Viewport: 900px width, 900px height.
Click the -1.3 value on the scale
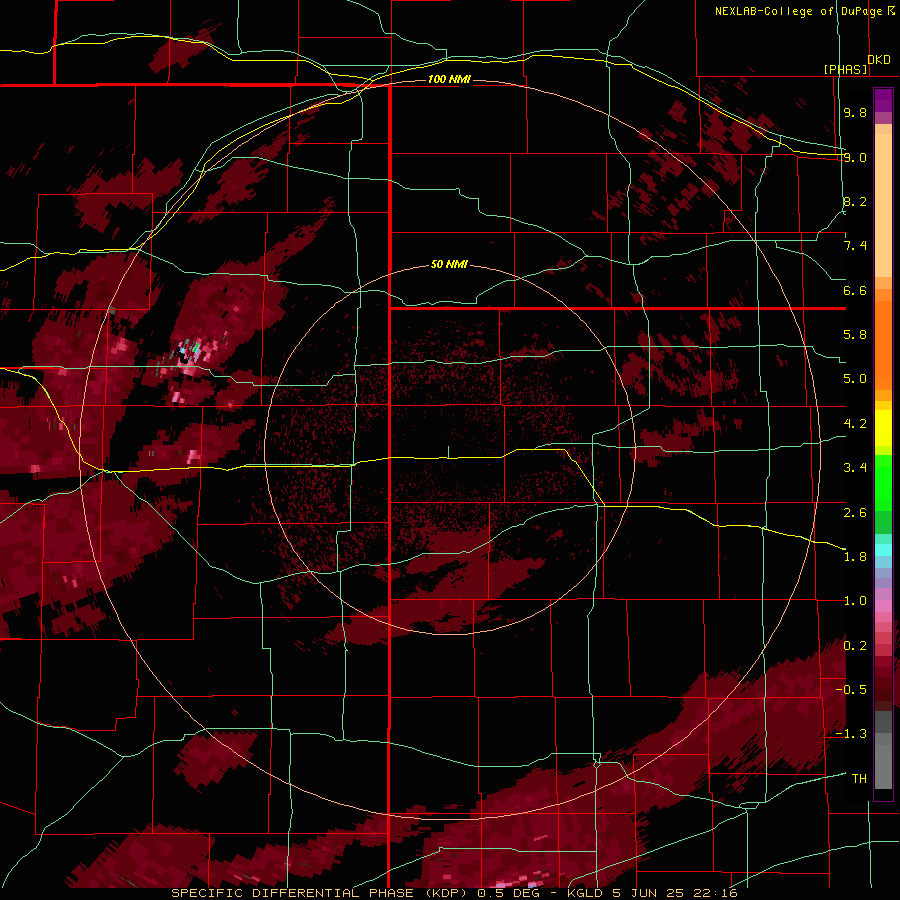tap(851, 734)
